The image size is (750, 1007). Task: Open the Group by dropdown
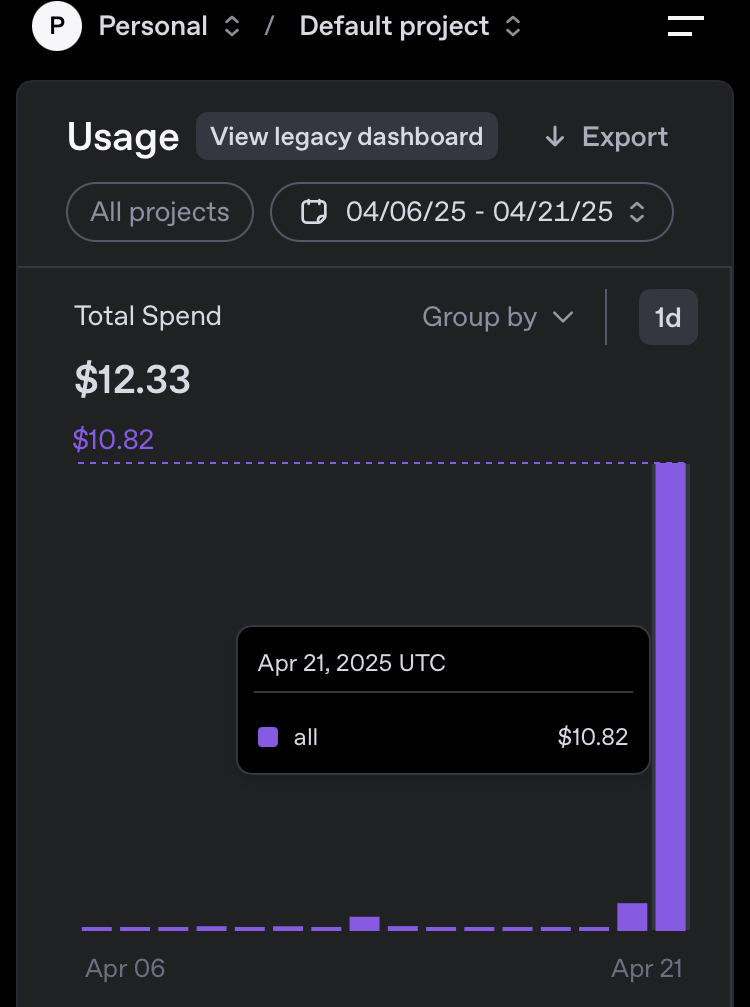(x=498, y=318)
